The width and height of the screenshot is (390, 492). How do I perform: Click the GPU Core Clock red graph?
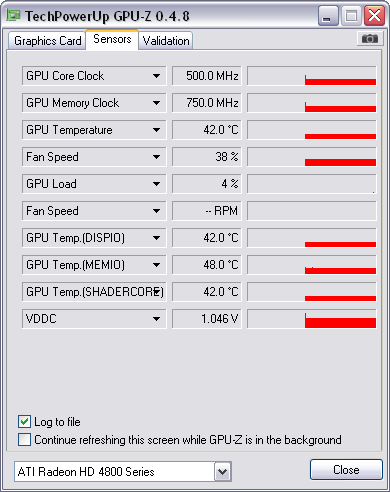tap(312, 76)
